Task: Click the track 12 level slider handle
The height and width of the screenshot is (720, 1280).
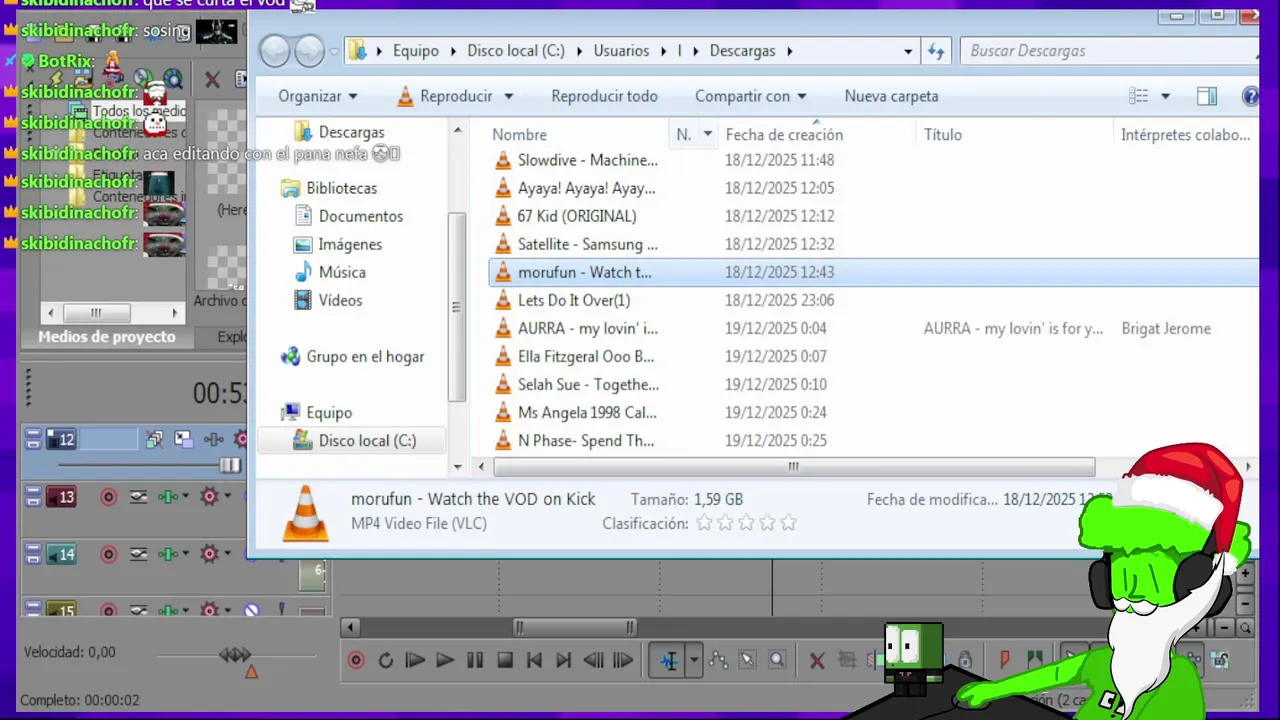Action: (x=230, y=465)
